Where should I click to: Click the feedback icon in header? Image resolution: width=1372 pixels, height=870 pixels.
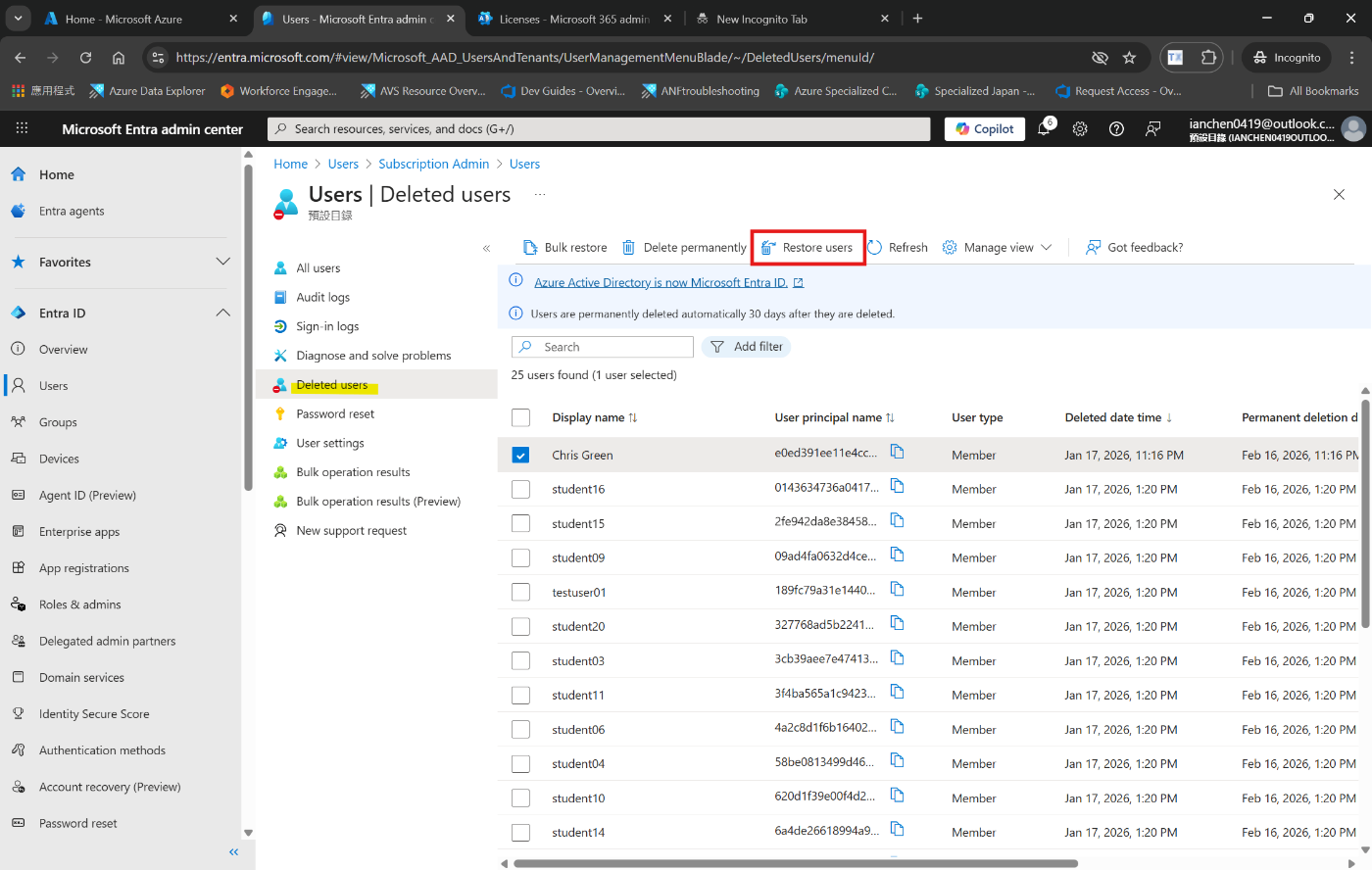click(1152, 128)
